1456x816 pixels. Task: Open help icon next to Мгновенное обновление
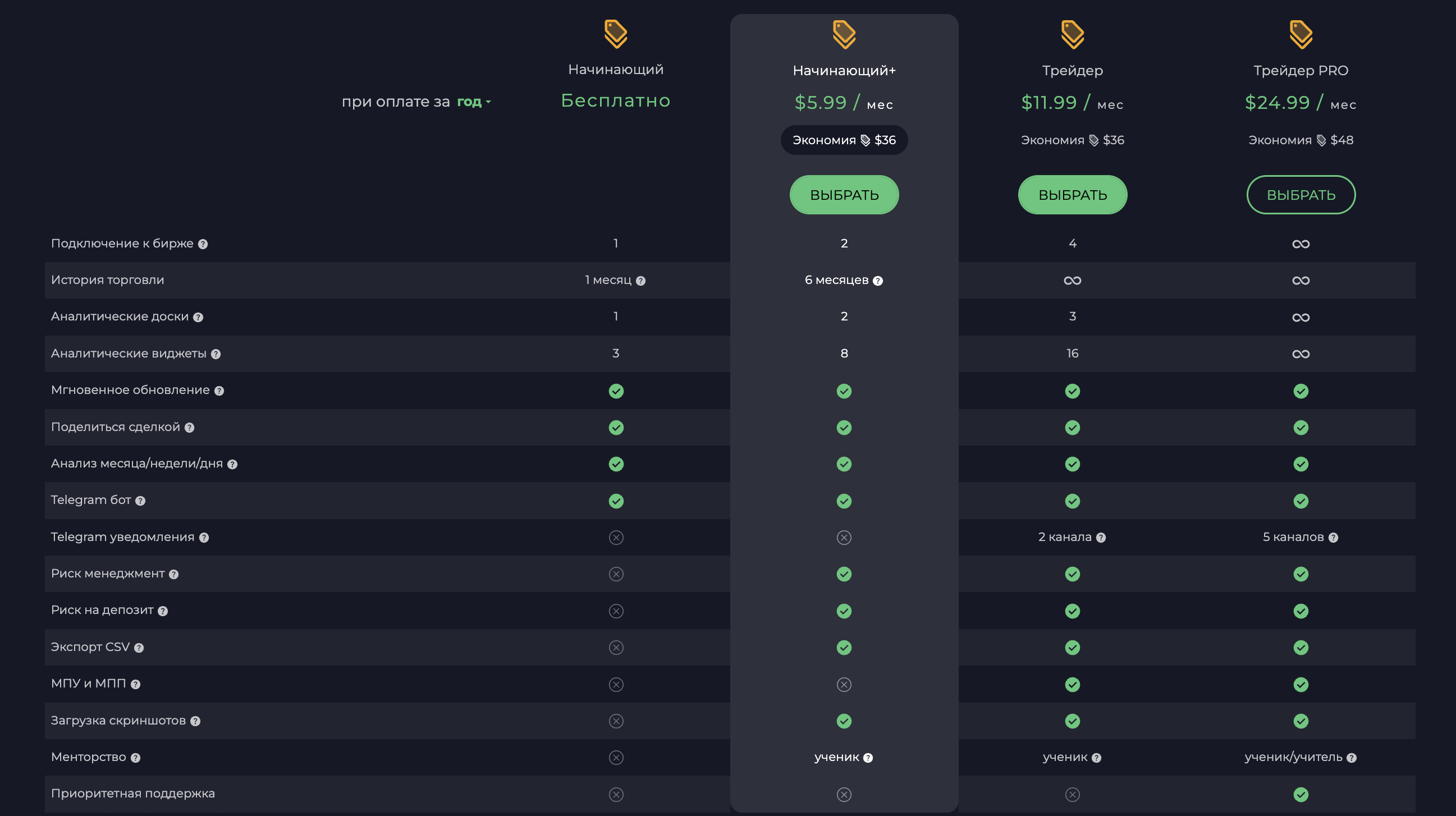[x=219, y=391]
